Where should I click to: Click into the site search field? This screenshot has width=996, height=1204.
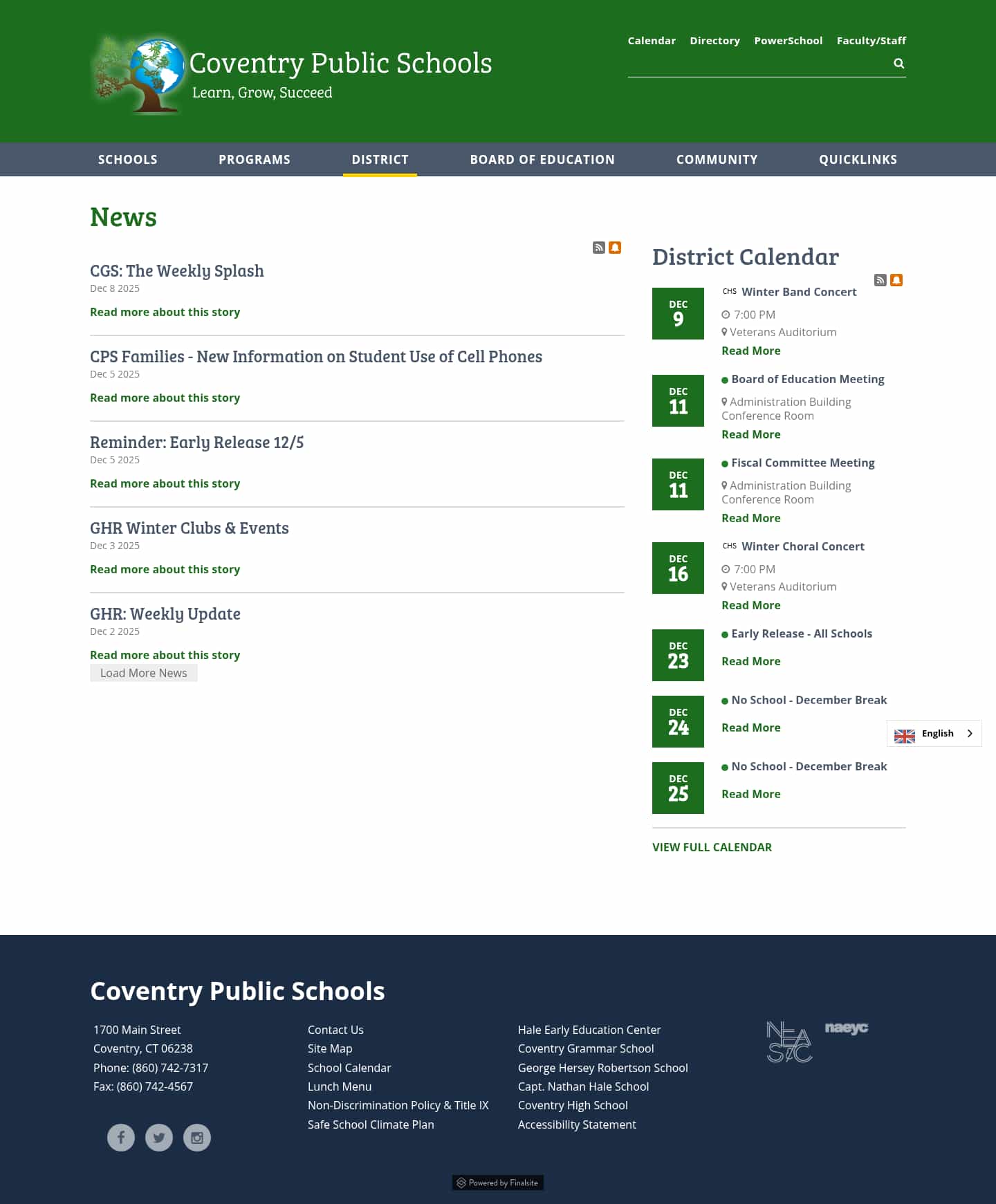759,64
